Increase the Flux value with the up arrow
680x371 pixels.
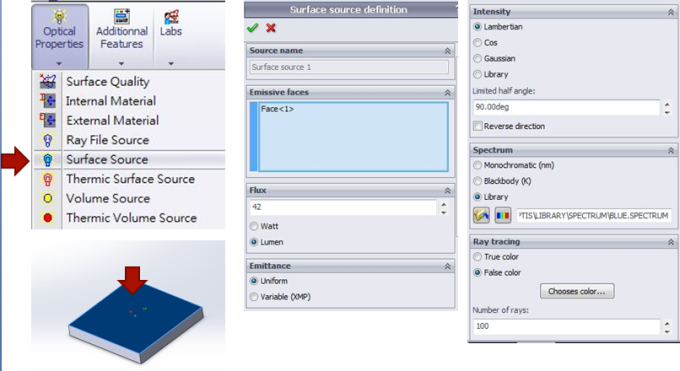444,204
